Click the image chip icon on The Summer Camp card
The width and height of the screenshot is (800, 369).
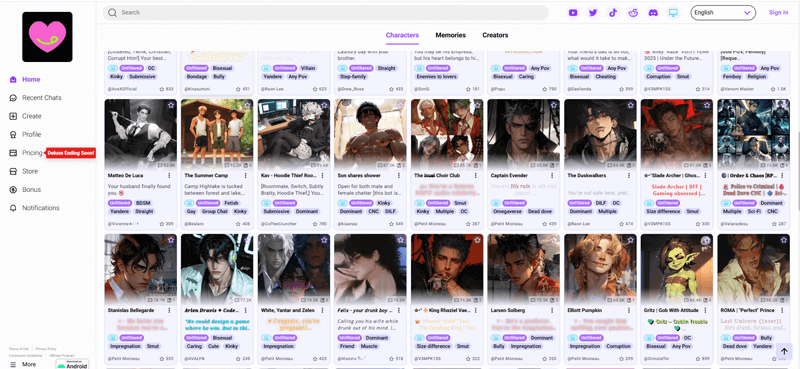pos(189,203)
